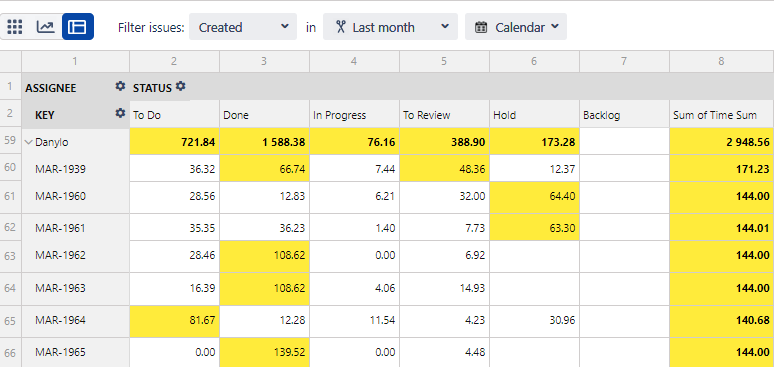Expand the Calendar dropdown menu
The image size is (774, 367).
point(516,27)
